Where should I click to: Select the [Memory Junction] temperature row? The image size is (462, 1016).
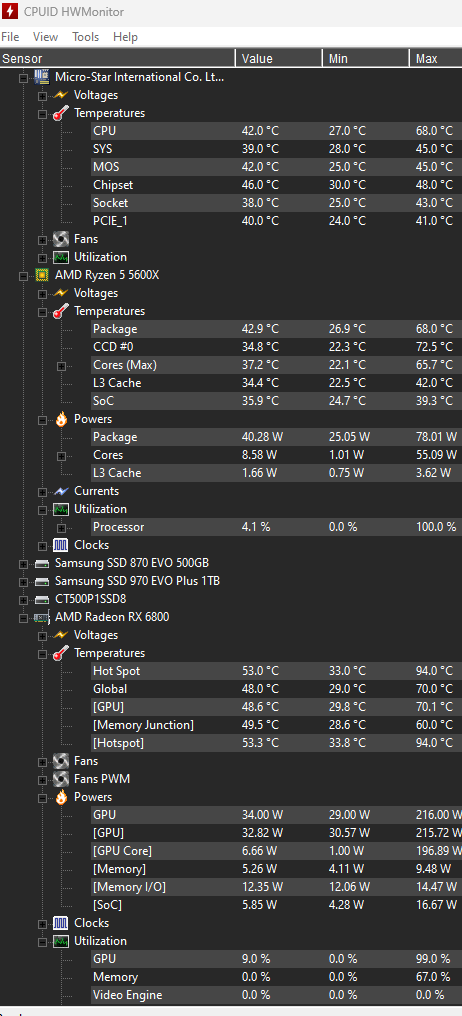(277, 725)
